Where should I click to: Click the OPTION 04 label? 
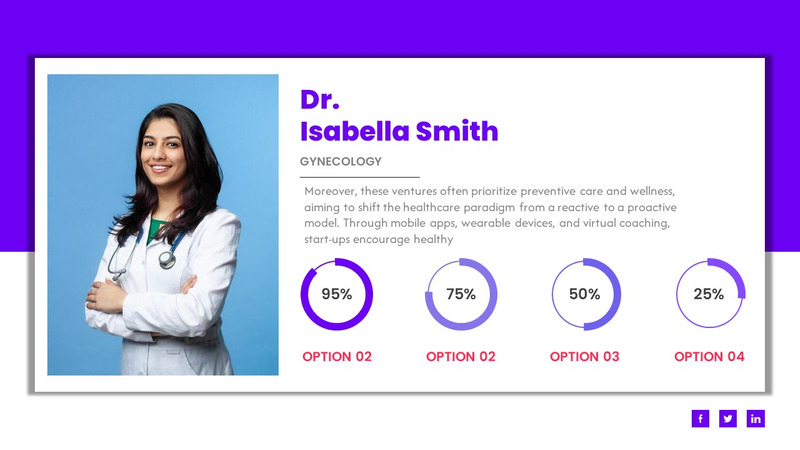click(709, 356)
